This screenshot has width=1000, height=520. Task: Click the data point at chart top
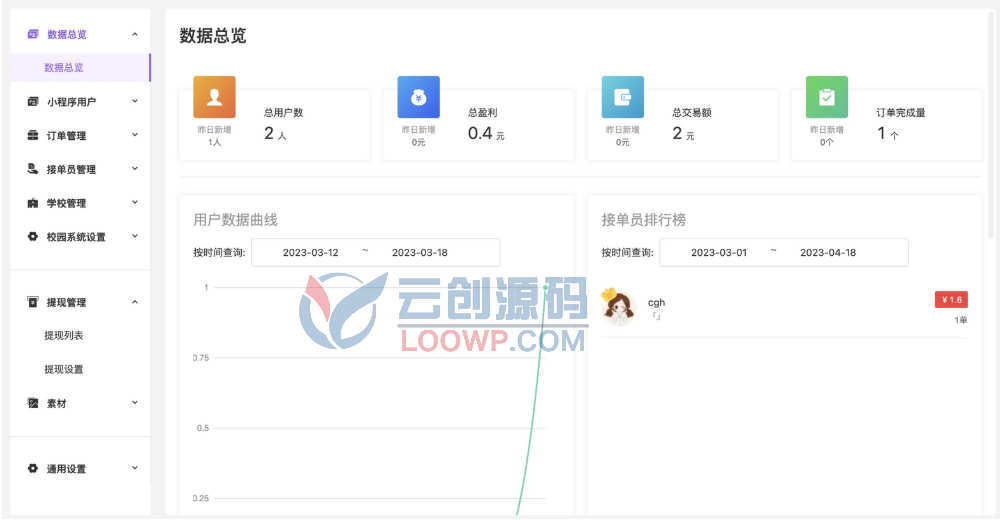click(x=545, y=287)
